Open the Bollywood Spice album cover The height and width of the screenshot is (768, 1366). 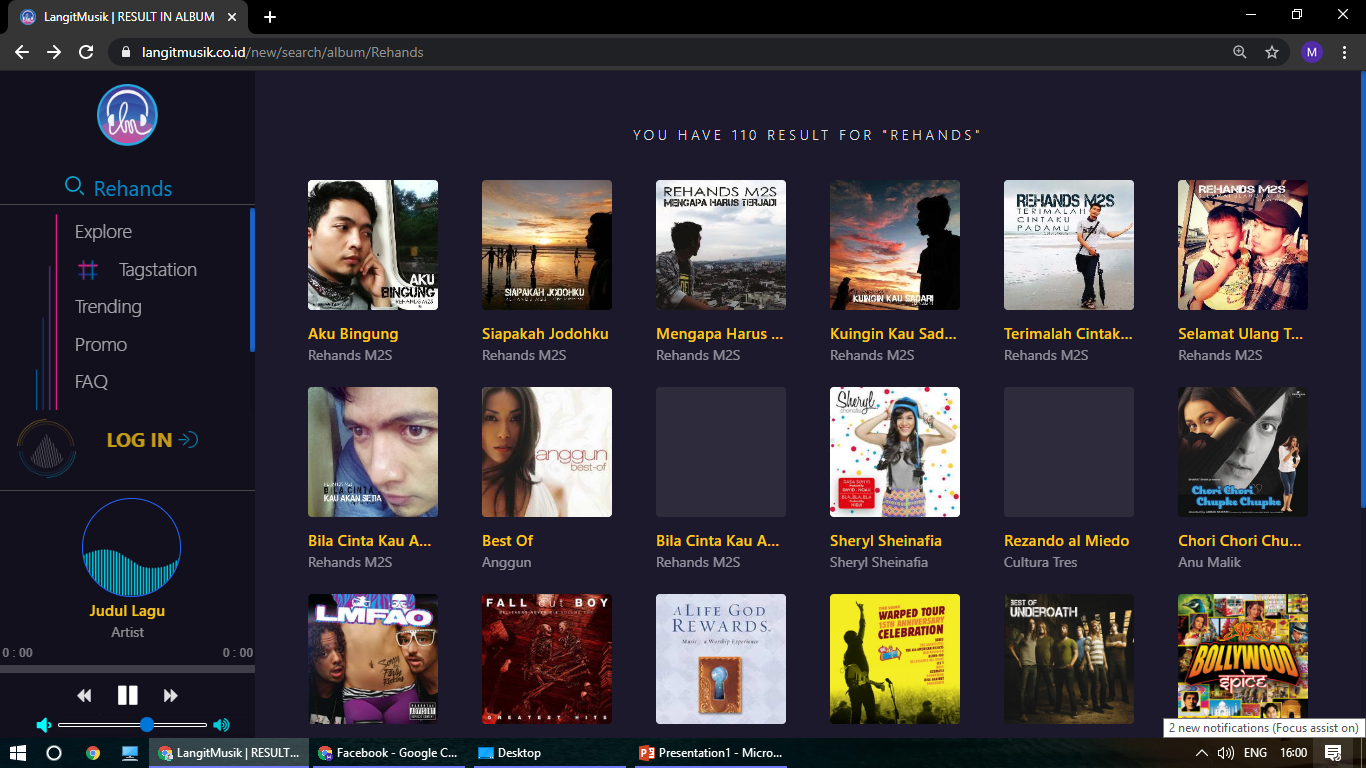1243,659
